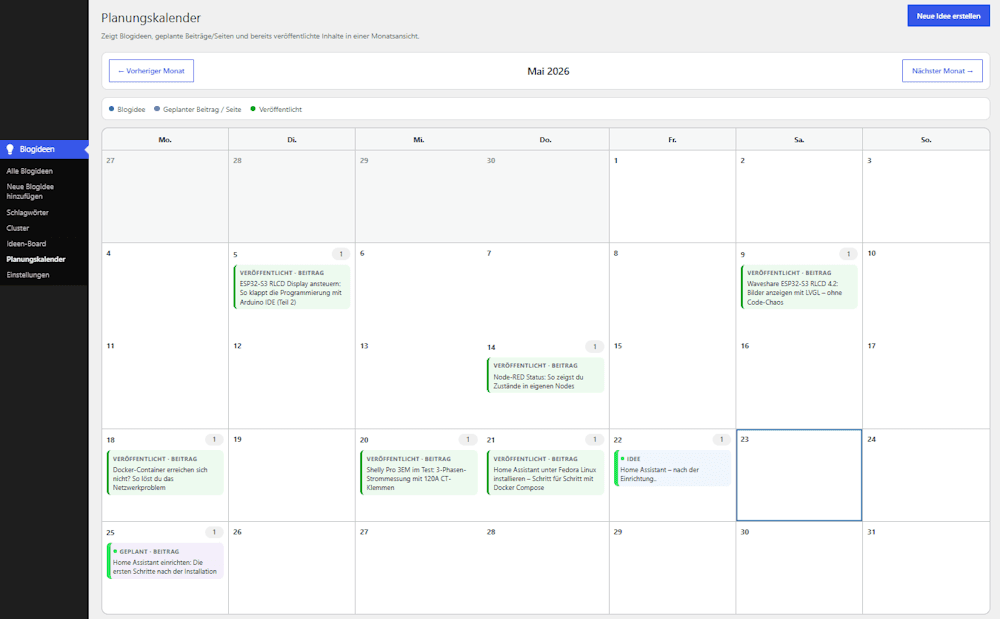
Task: Click the Blogidee legend dot
Action: (112, 109)
